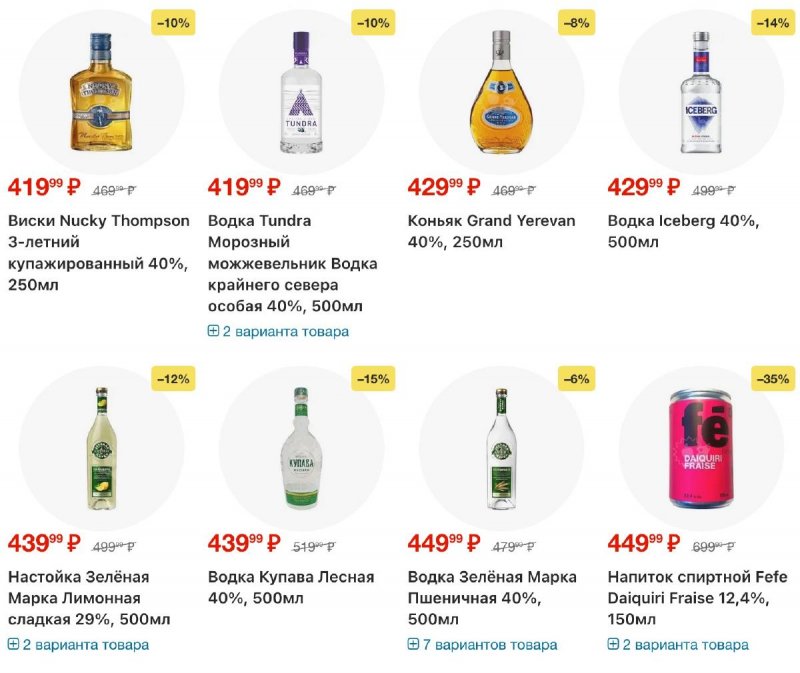Click plus icon beside Настойка Лимонная variants

(14, 644)
